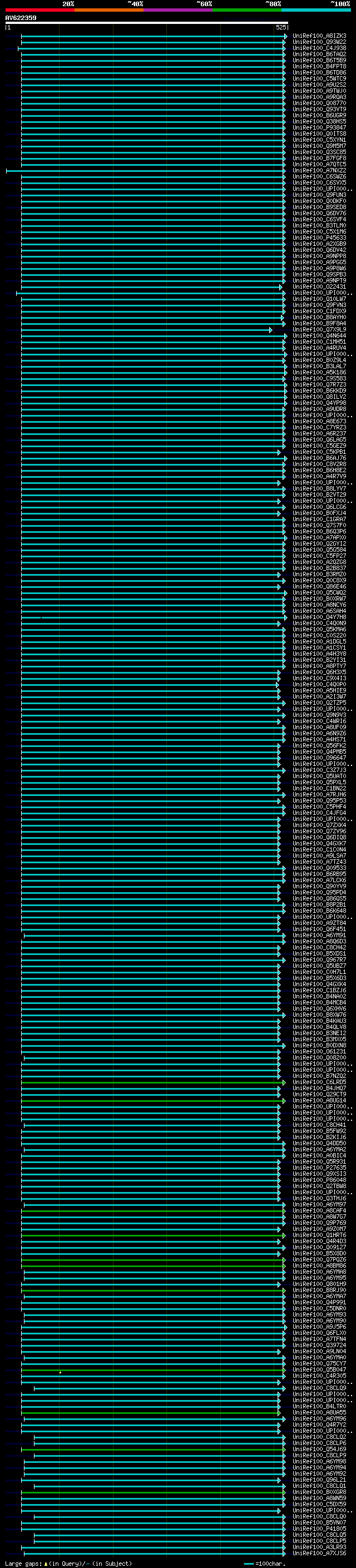This screenshot has height=1568, width=356.
Task: Click hit UniRef100_Q9N9V3
Action: 319,715
